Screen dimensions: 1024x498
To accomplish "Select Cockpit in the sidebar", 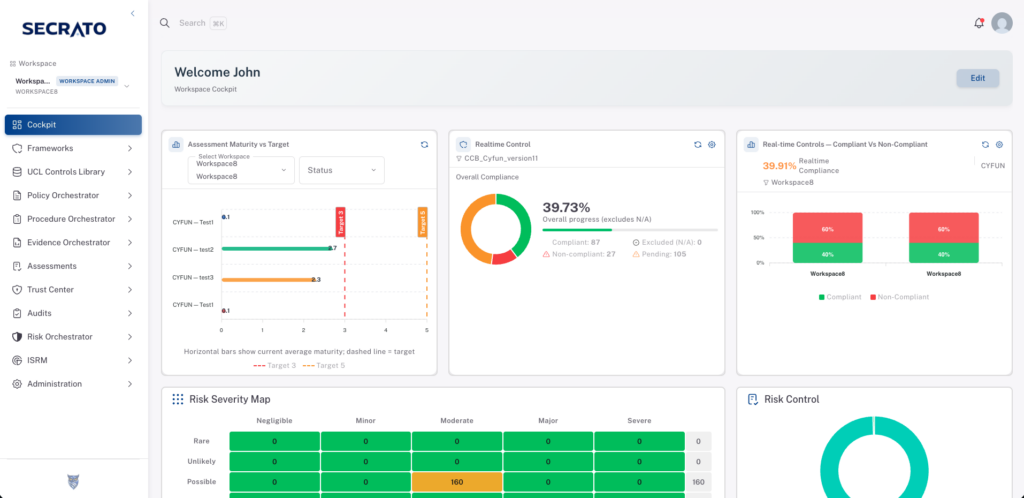I will pos(73,125).
